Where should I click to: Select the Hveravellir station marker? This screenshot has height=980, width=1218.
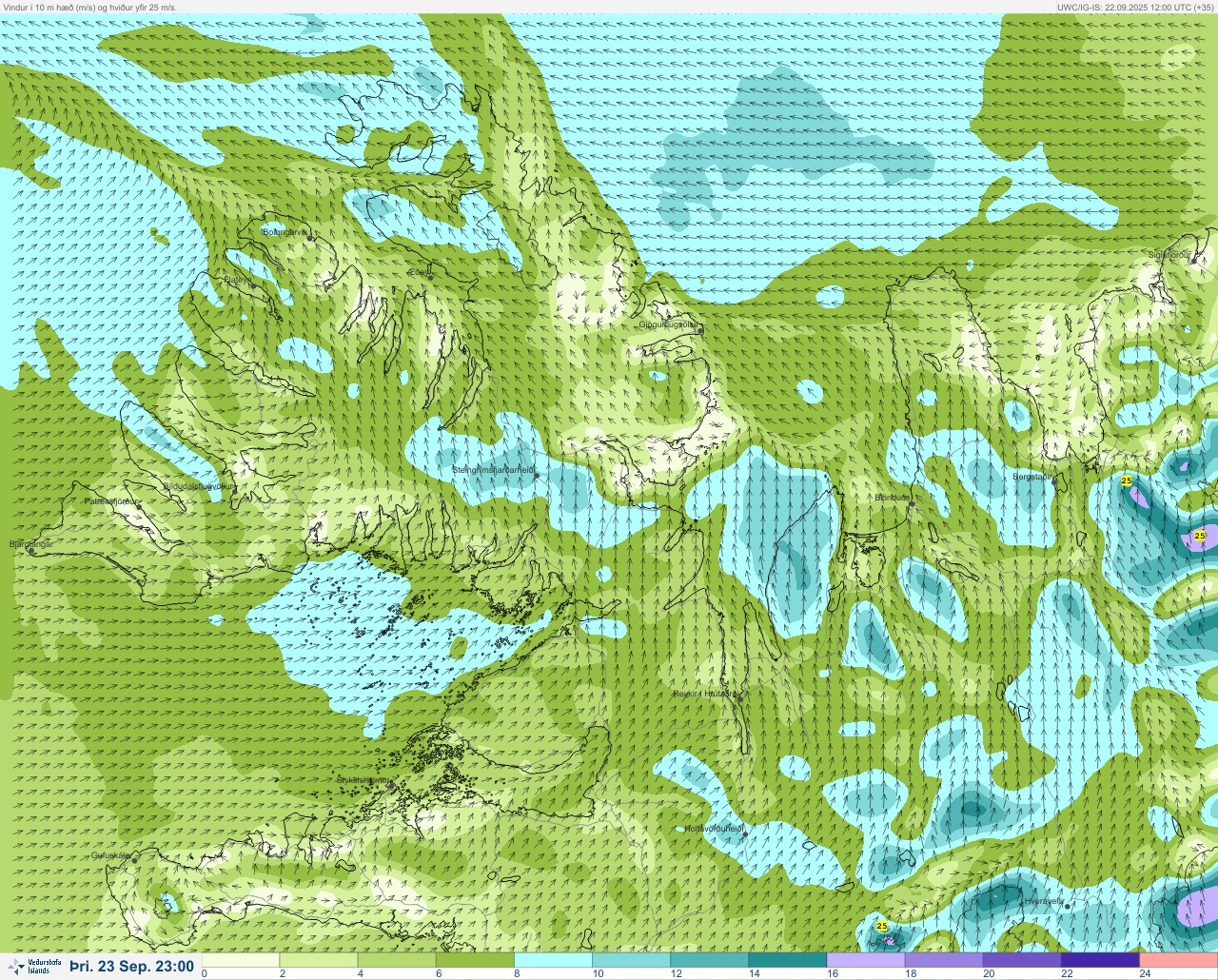point(1067,907)
